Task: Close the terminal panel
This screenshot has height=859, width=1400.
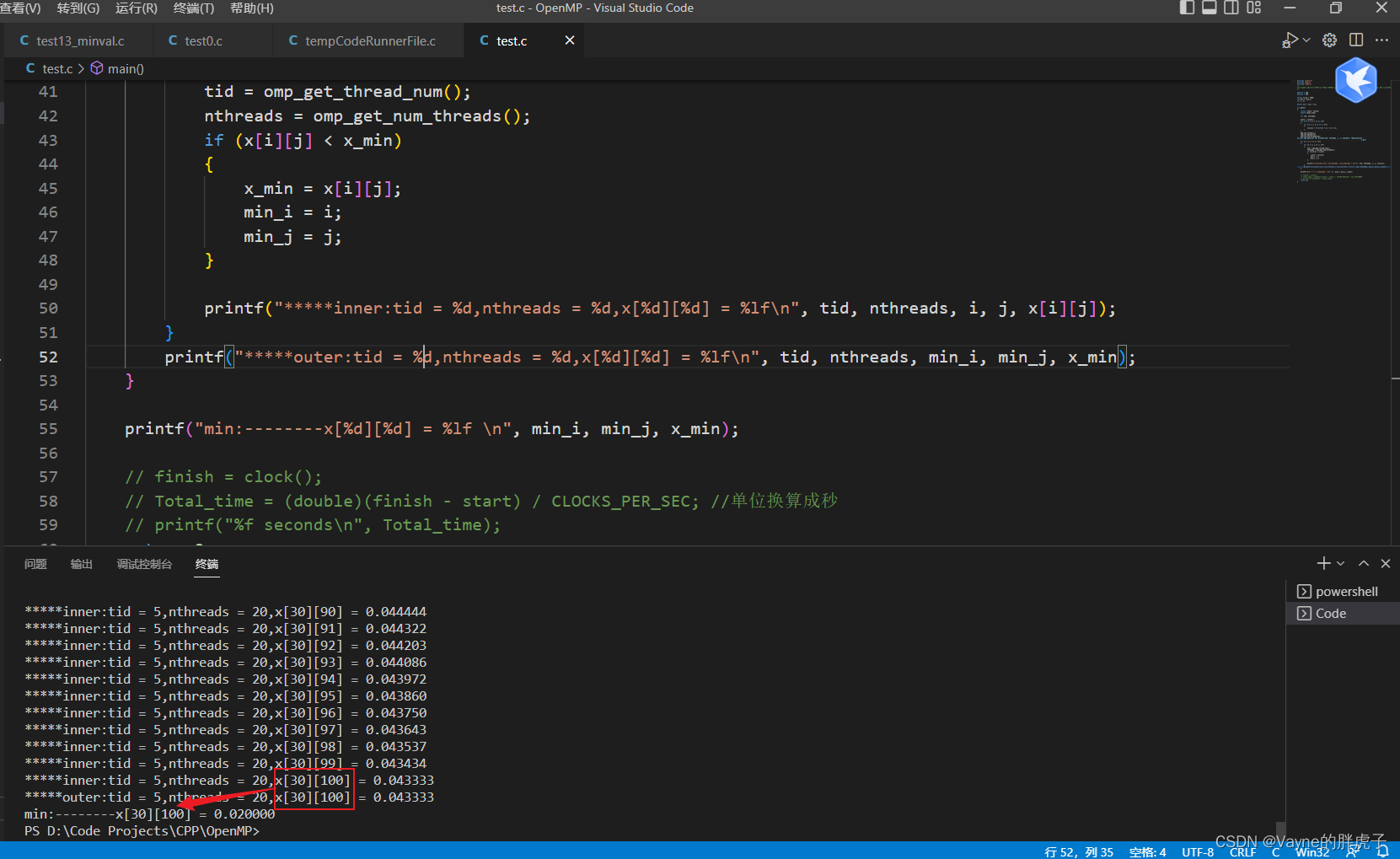Action: click(1386, 563)
